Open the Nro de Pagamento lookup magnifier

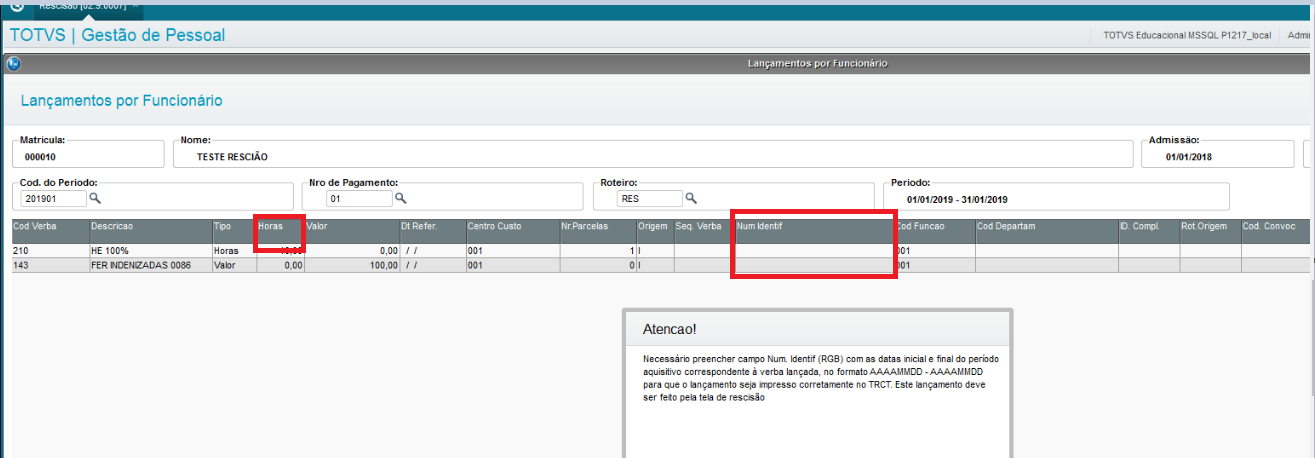pyautogui.click(x=400, y=199)
